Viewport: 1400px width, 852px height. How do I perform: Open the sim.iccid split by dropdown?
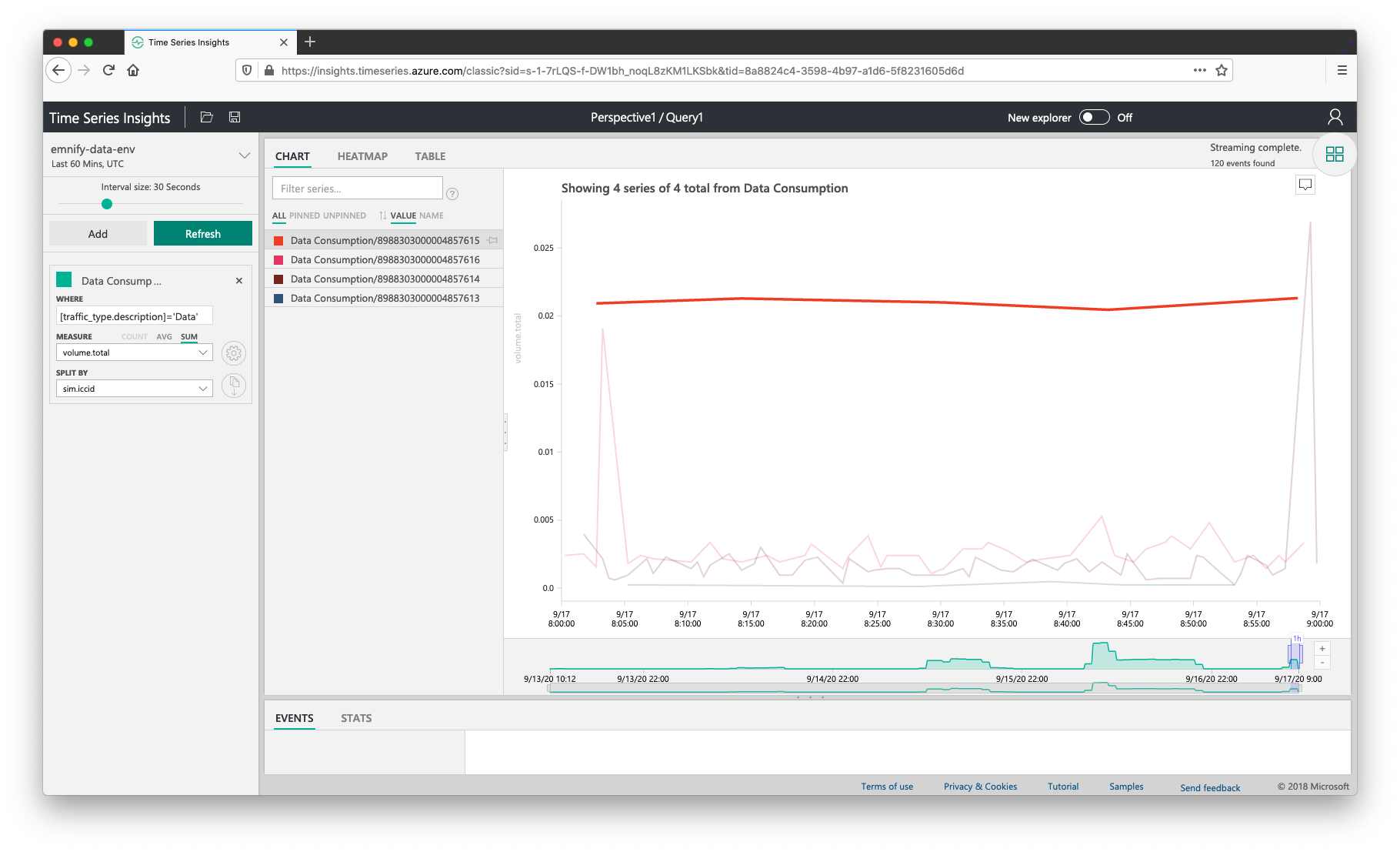135,389
